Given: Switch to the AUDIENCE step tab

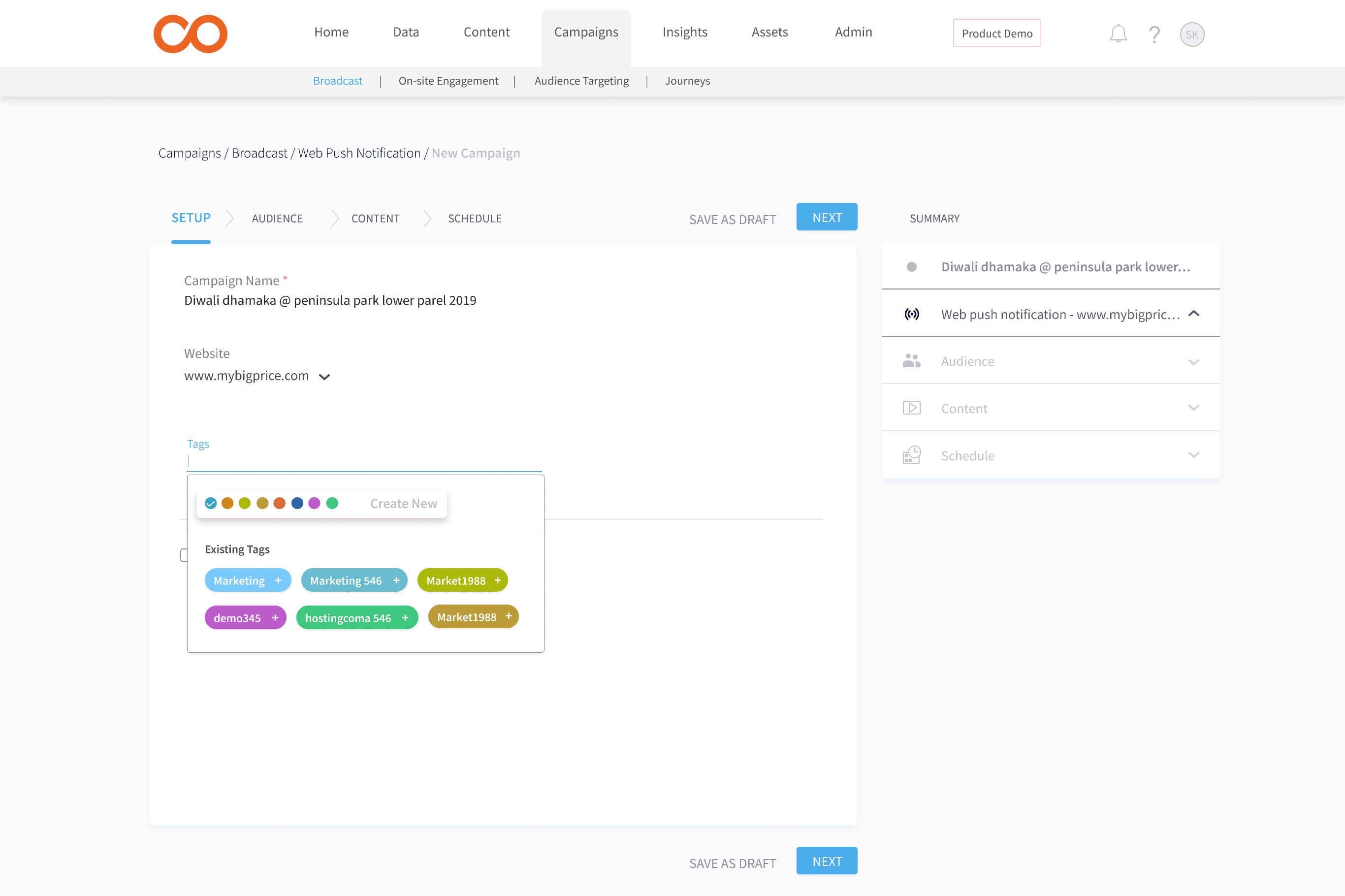Looking at the screenshot, I should pyautogui.click(x=277, y=218).
